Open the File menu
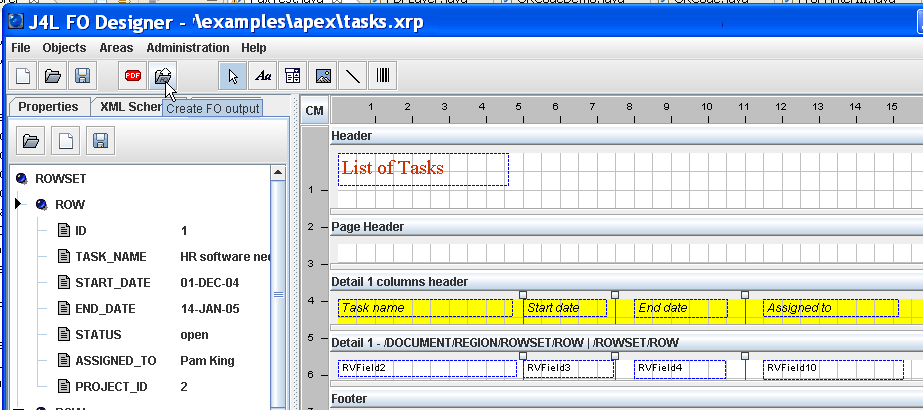The width and height of the screenshot is (923, 410). pos(21,48)
